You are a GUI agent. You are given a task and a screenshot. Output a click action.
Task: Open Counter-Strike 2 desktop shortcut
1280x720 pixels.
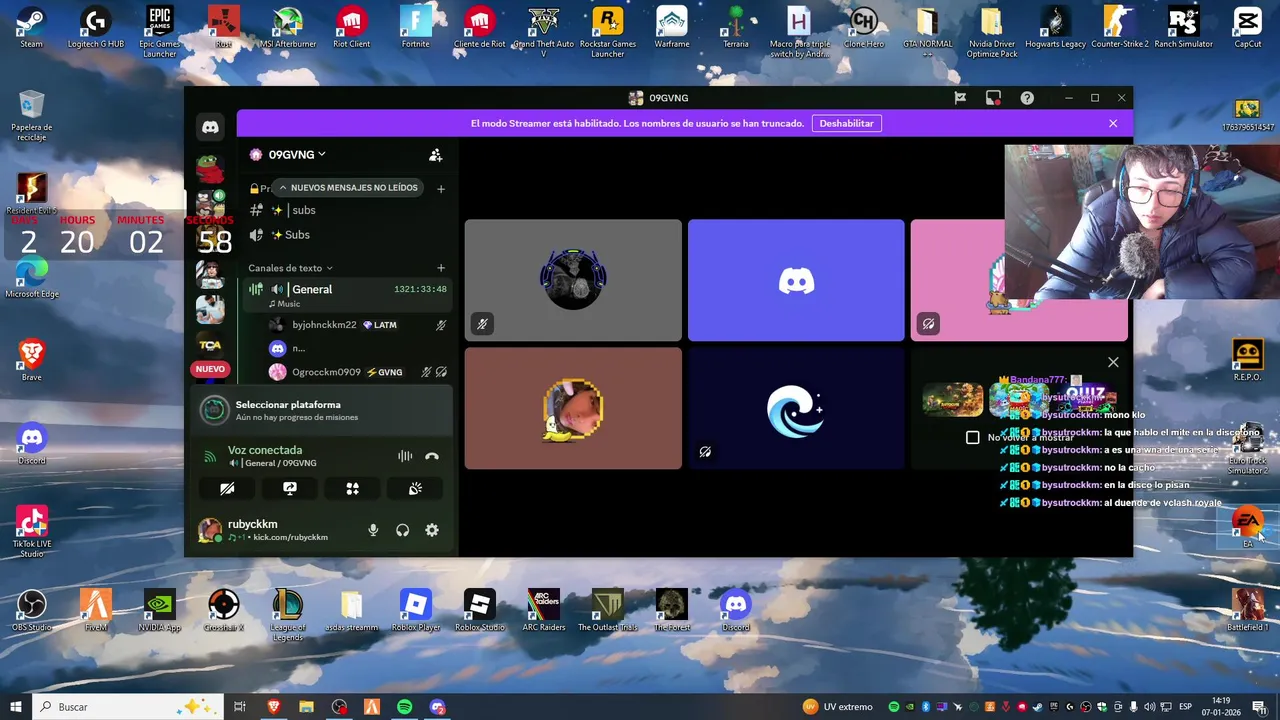1119,26
